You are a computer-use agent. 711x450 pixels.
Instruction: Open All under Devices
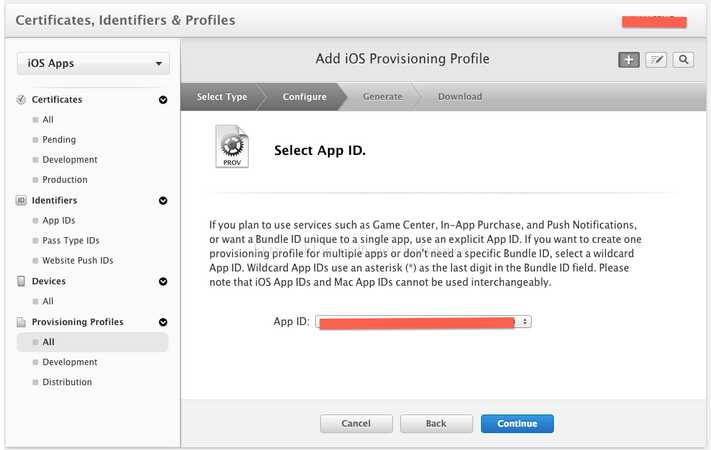click(x=48, y=301)
